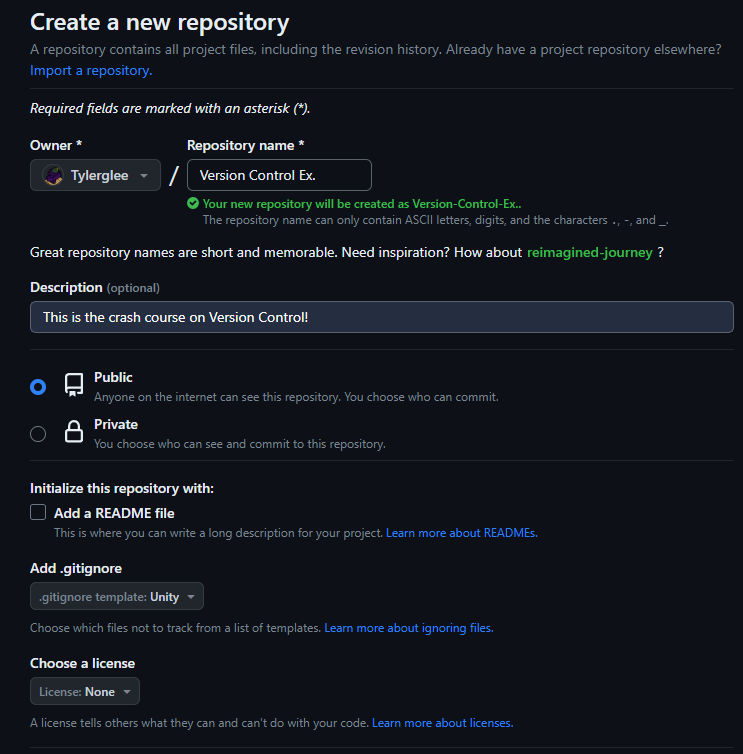Open the .gitignore template Unity dropdown
Image resolution: width=743 pixels, height=754 pixels.
(117, 596)
